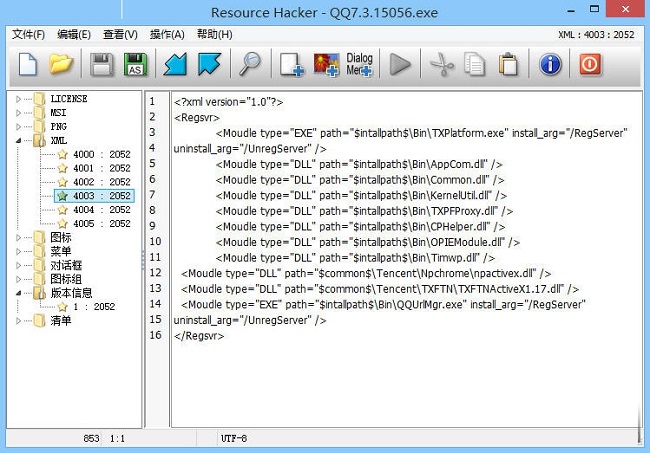Click the compile script play icon
This screenshot has width=650, height=453.
[x=400, y=65]
